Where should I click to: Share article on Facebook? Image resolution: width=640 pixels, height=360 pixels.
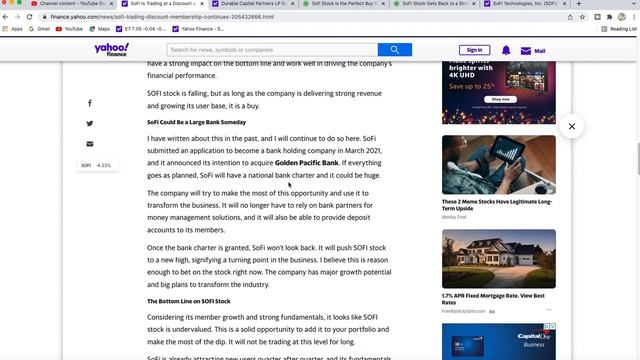[x=90, y=103]
